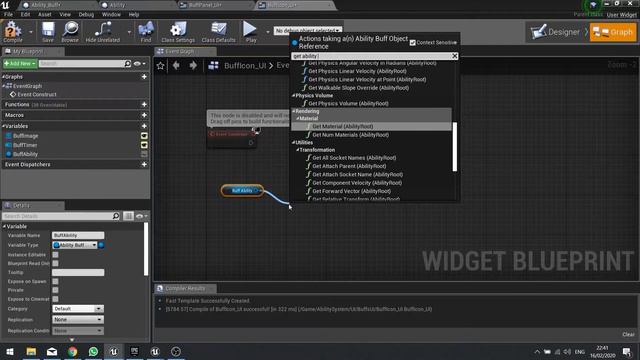Switch to Designer mode
This screenshot has height=360, width=640.
(x=555, y=32)
